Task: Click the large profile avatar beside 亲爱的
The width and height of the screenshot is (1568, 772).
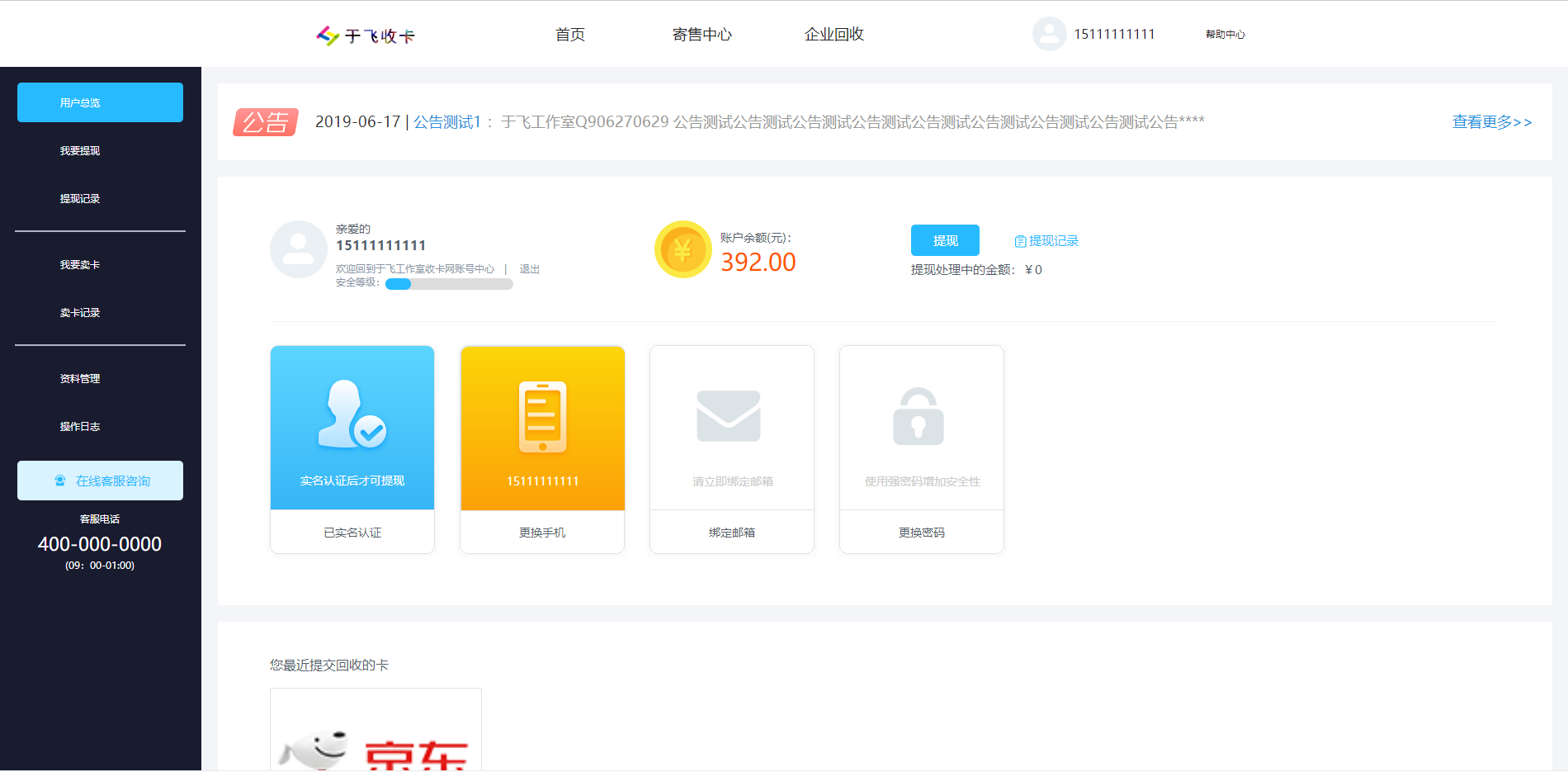Action: [298, 249]
